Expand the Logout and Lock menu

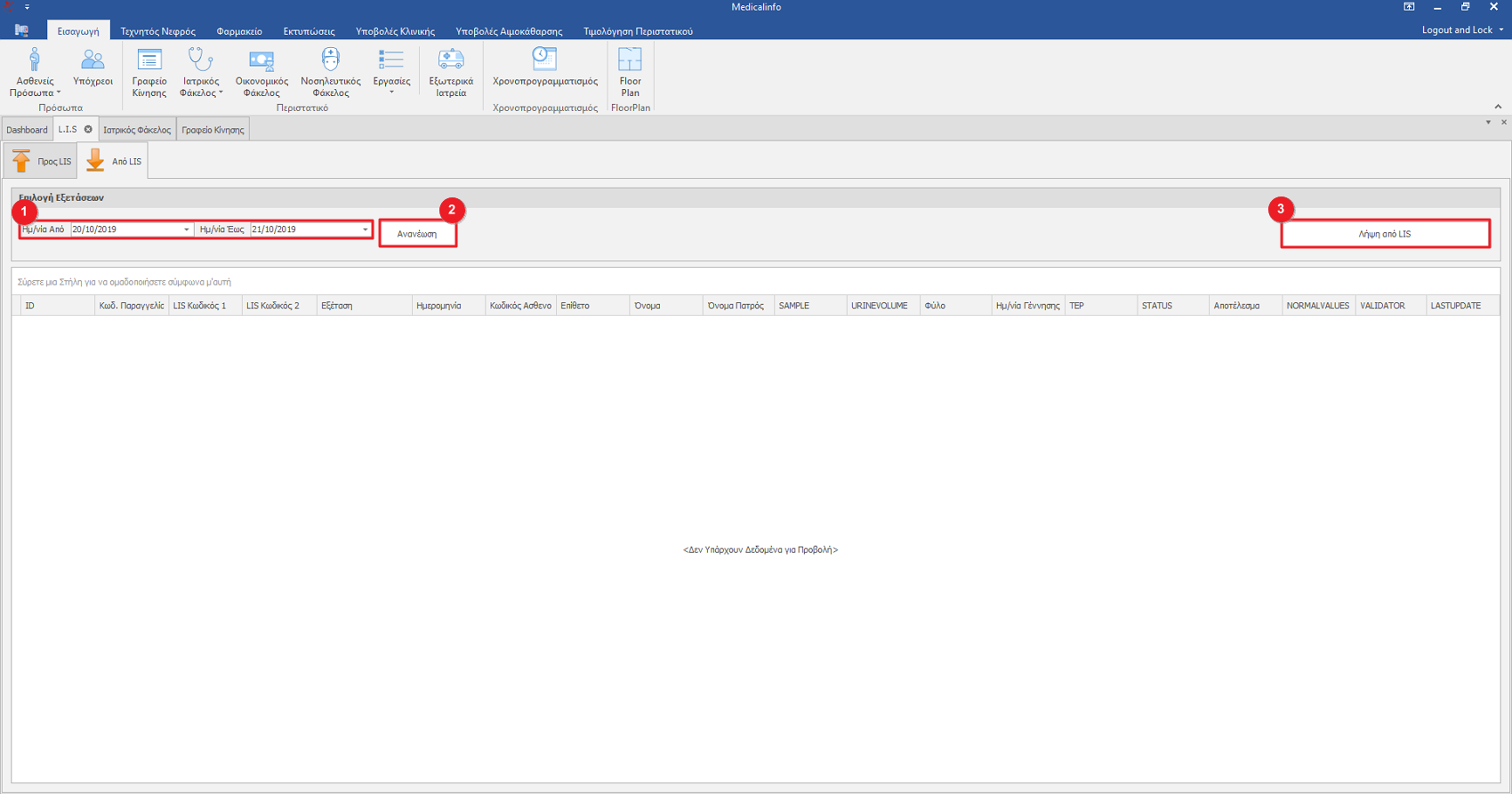1462,30
